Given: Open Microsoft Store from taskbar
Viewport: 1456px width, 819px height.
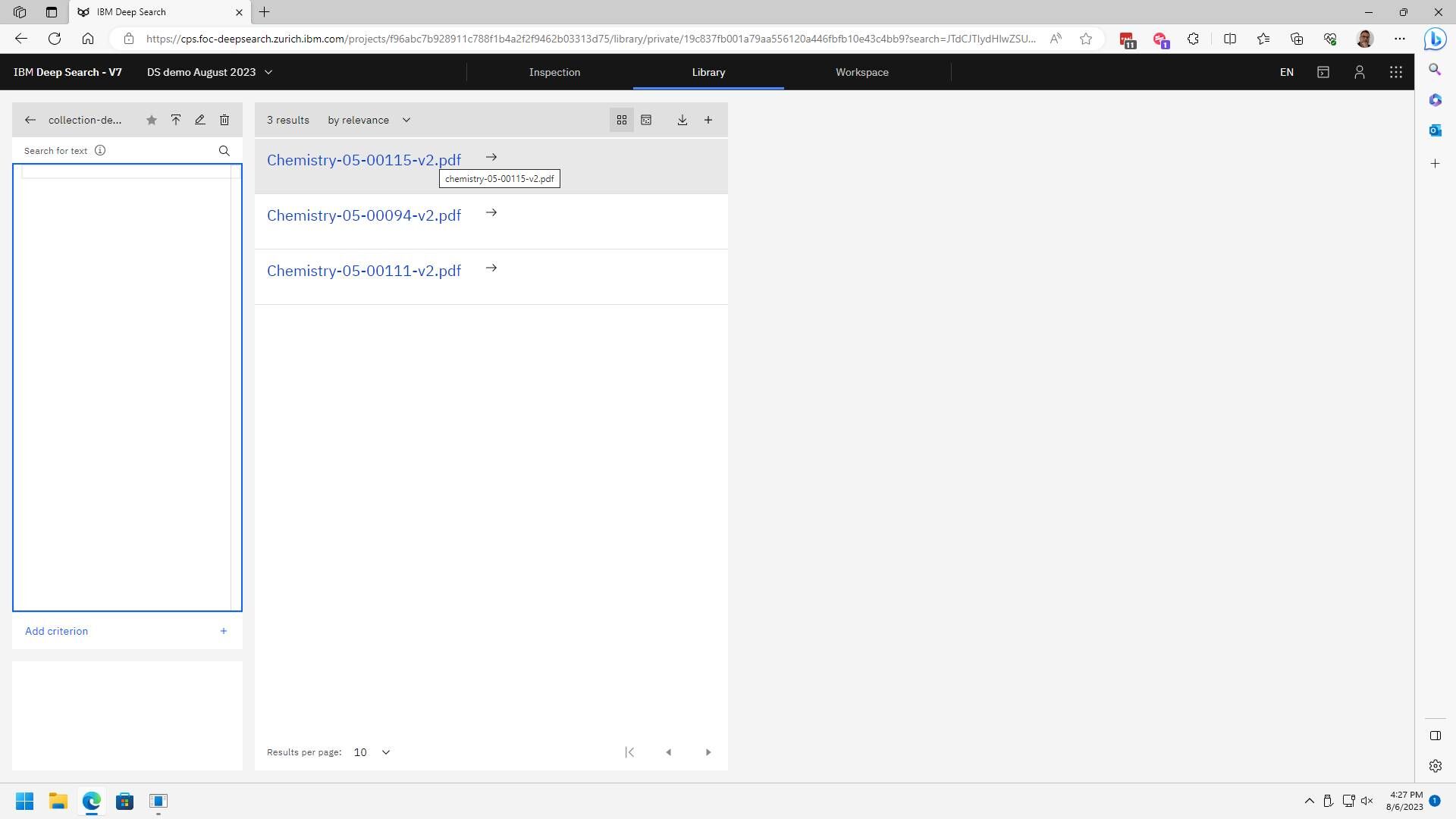Looking at the screenshot, I should tap(125, 801).
